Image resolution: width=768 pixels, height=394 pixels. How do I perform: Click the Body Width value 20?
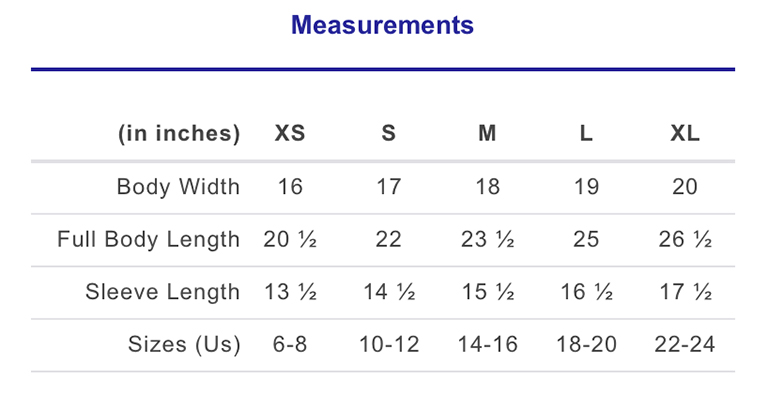pyautogui.click(x=685, y=187)
